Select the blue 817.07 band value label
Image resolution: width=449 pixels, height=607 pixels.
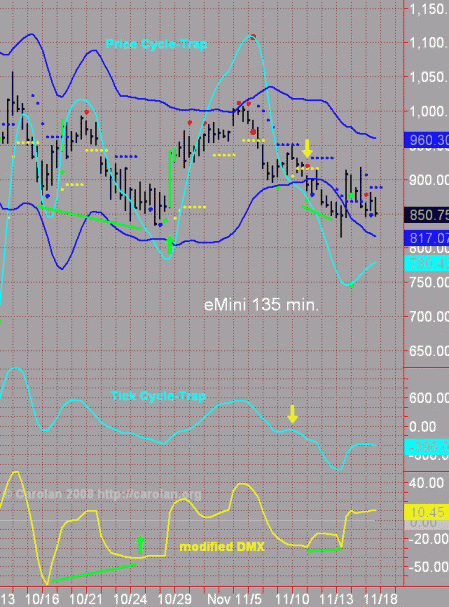(x=426, y=238)
